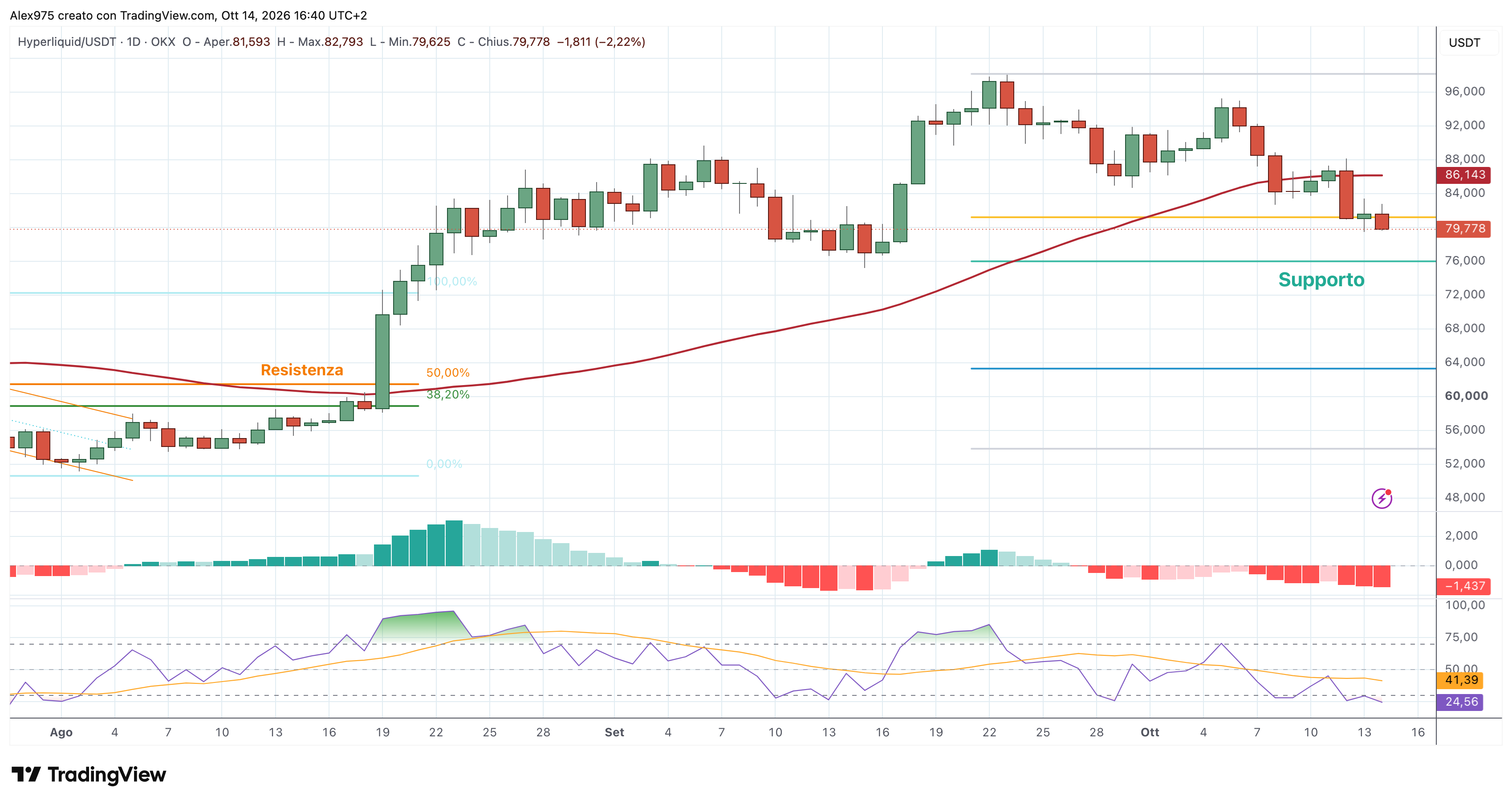The width and height of the screenshot is (1512, 804).
Task: Click the 38,20% Fibonacci level label
Action: (448, 394)
